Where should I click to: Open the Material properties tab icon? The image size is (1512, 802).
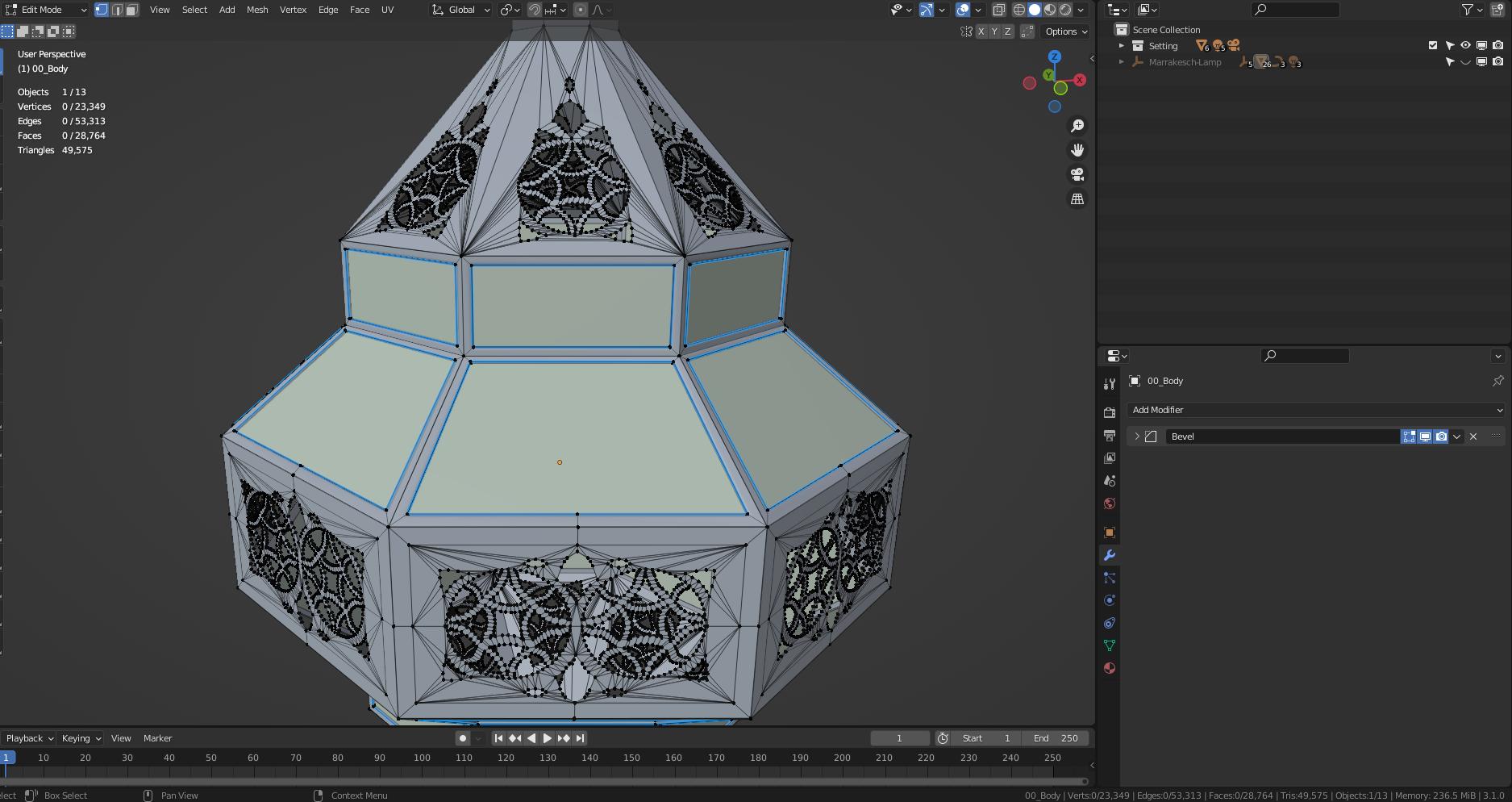pyautogui.click(x=1110, y=668)
